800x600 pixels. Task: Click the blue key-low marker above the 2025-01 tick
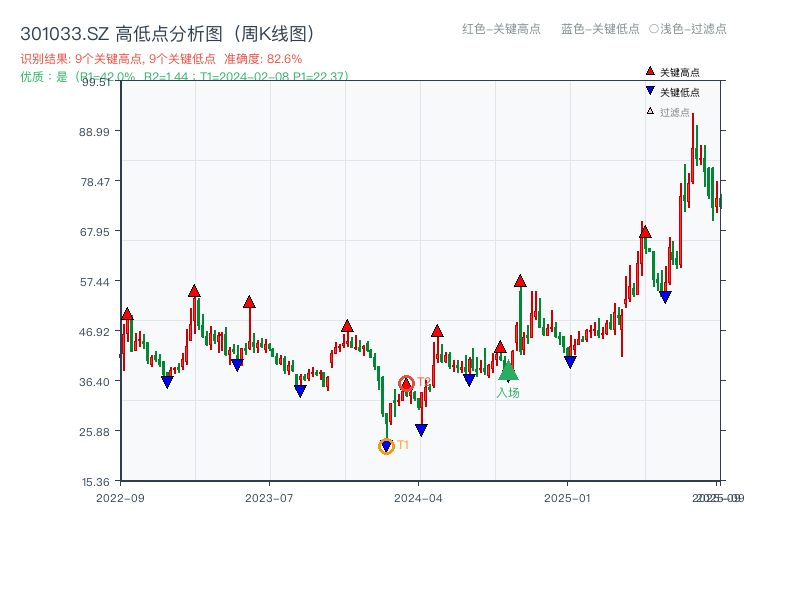pyautogui.click(x=570, y=362)
